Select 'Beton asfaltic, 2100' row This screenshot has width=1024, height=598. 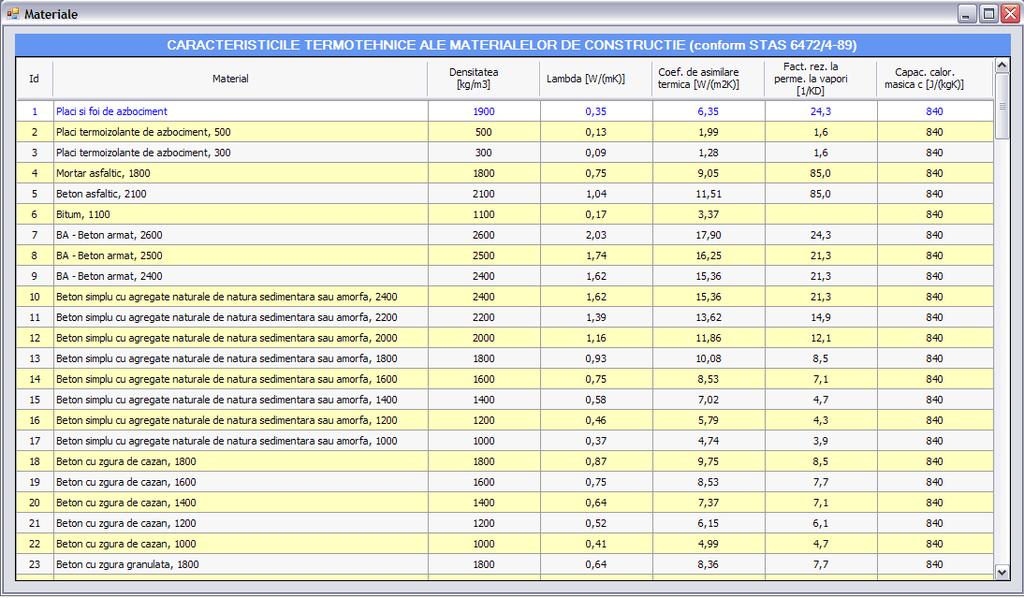click(504, 194)
